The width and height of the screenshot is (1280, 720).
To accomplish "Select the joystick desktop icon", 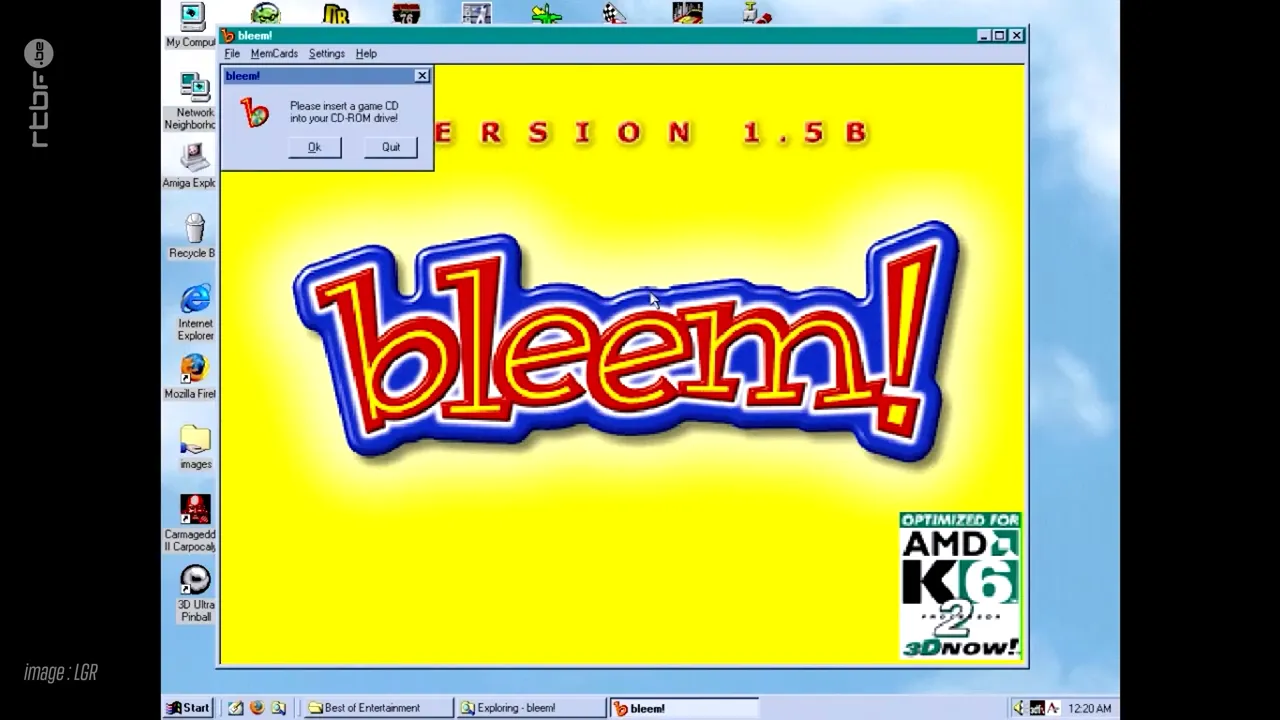I will tap(757, 13).
